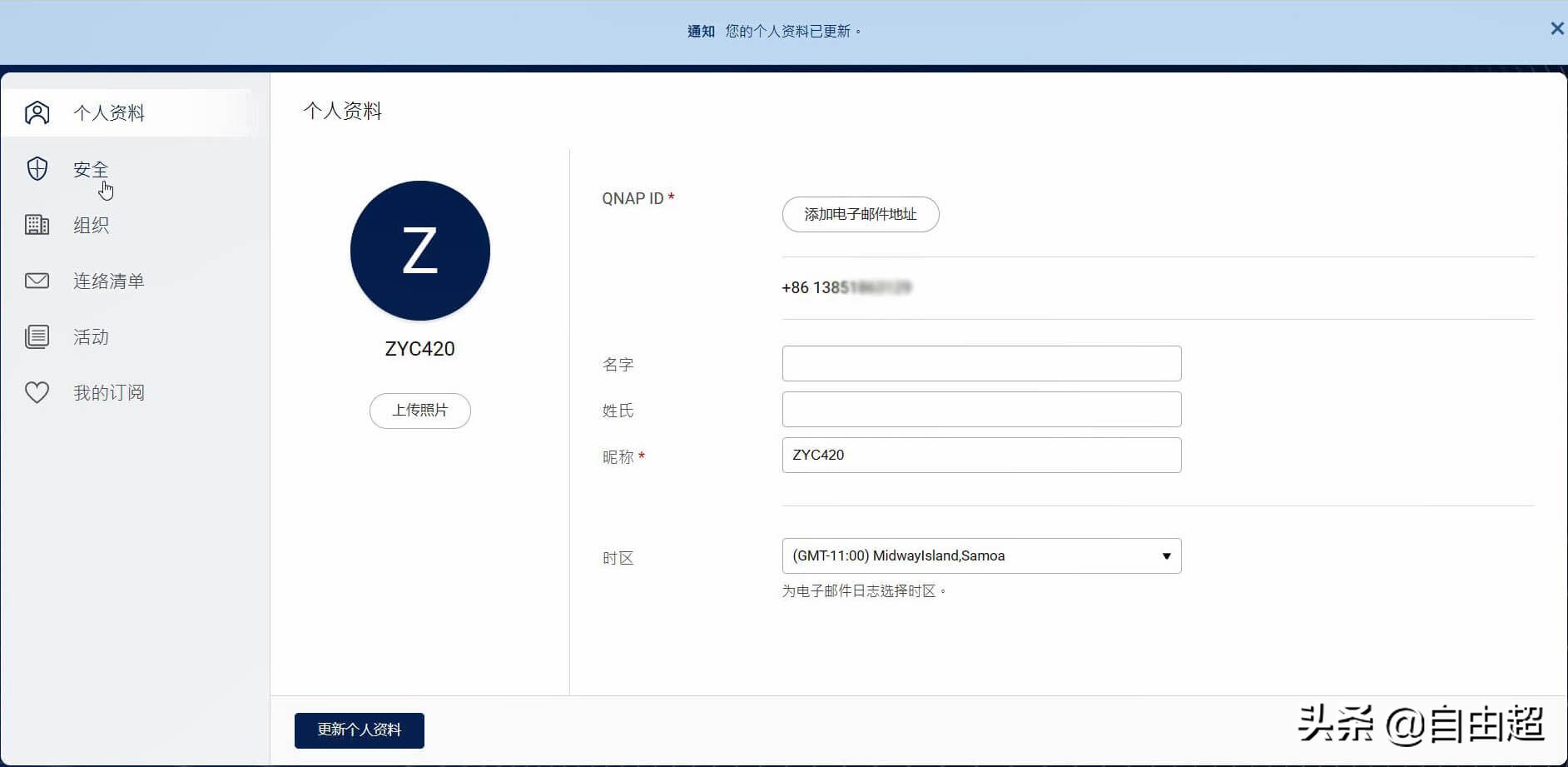Viewport: 1568px width, 767px height.
Task: Focus the 姓氏 input field
Action: [x=980, y=409]
